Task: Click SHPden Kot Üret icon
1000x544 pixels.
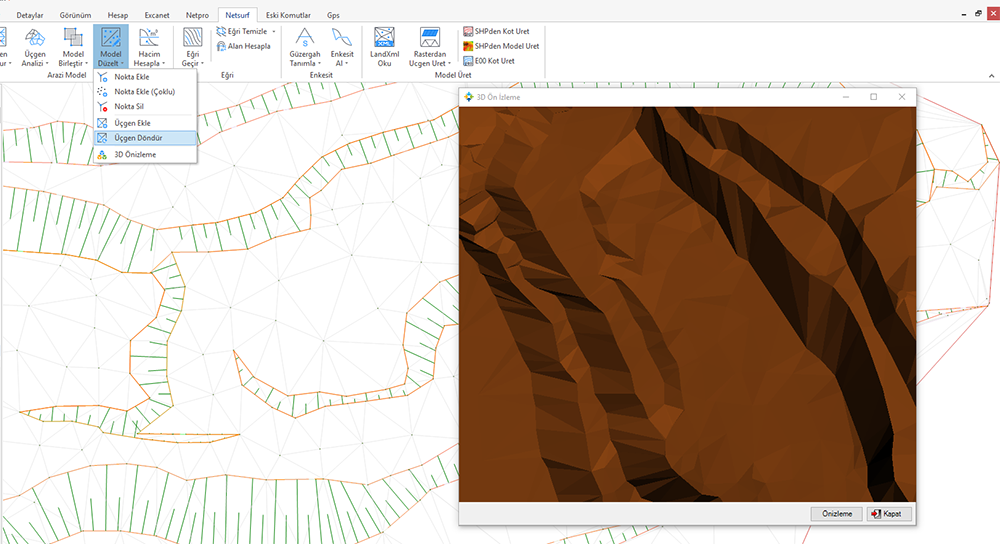Action: [468, 33]
